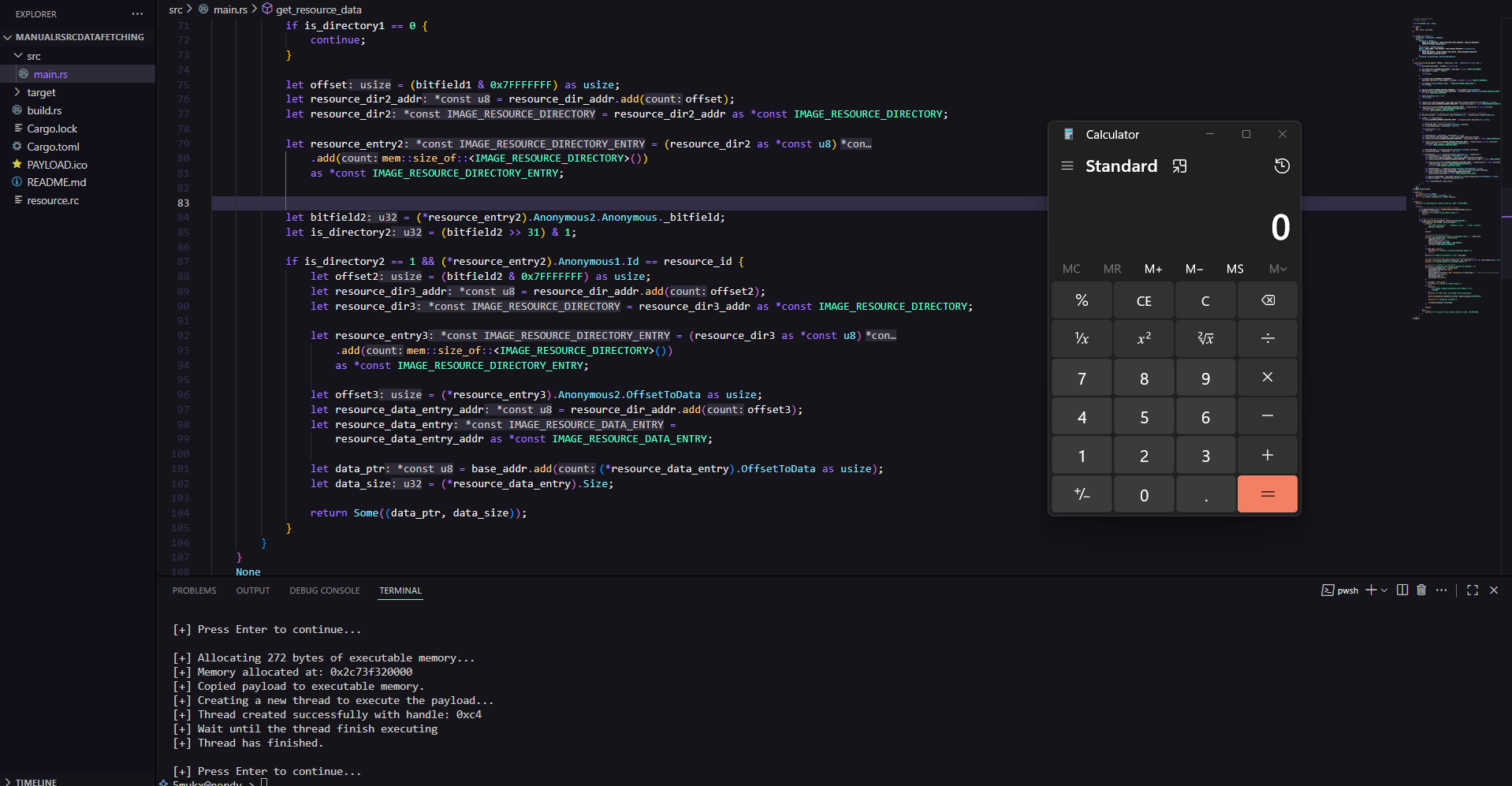Open Calculator history panel

1282,166
